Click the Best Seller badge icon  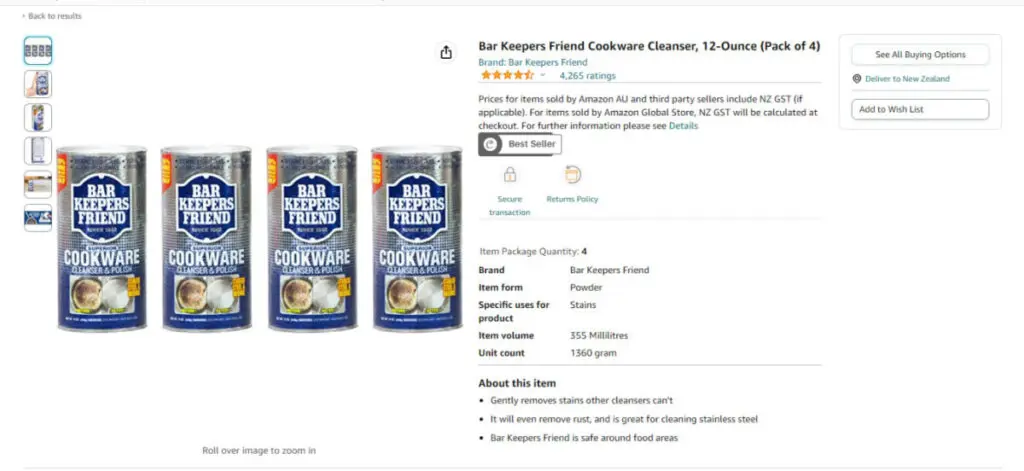click(490, 144)
